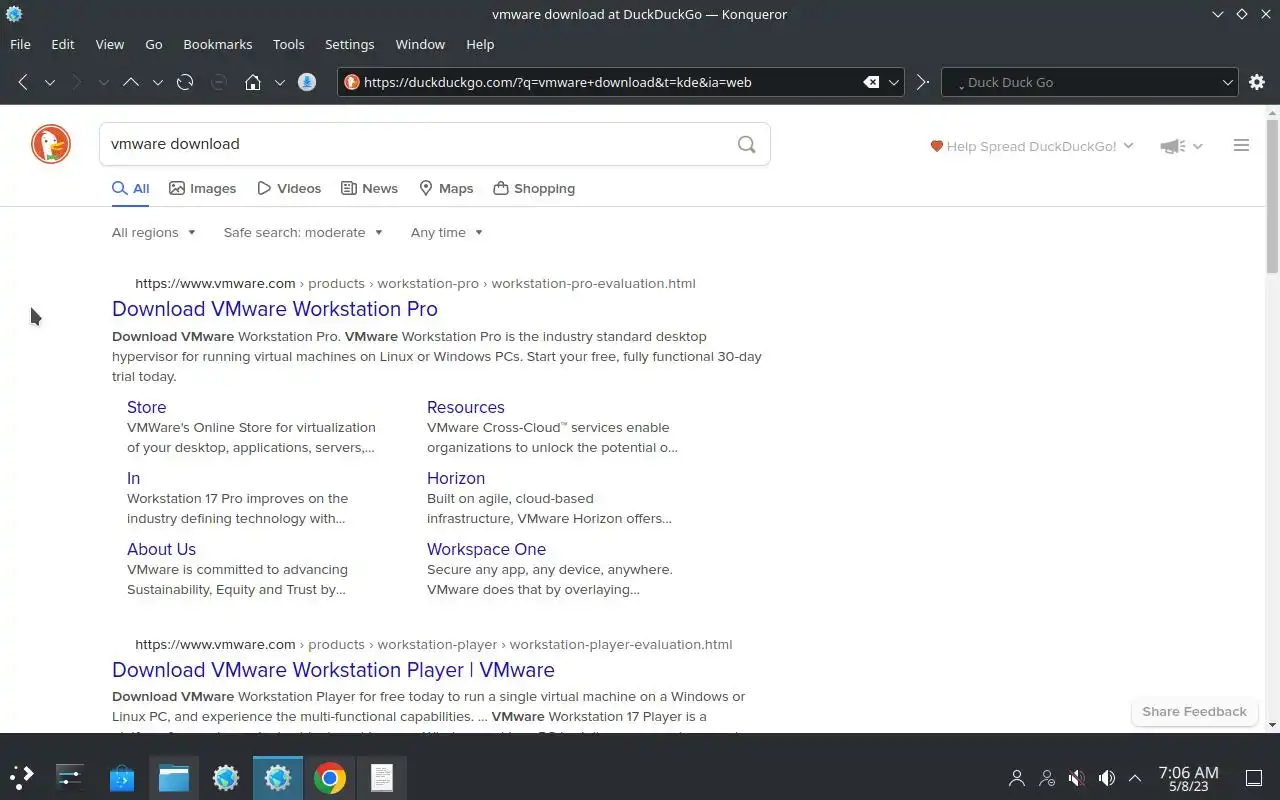Open the Settings menu

pos(350,44)
